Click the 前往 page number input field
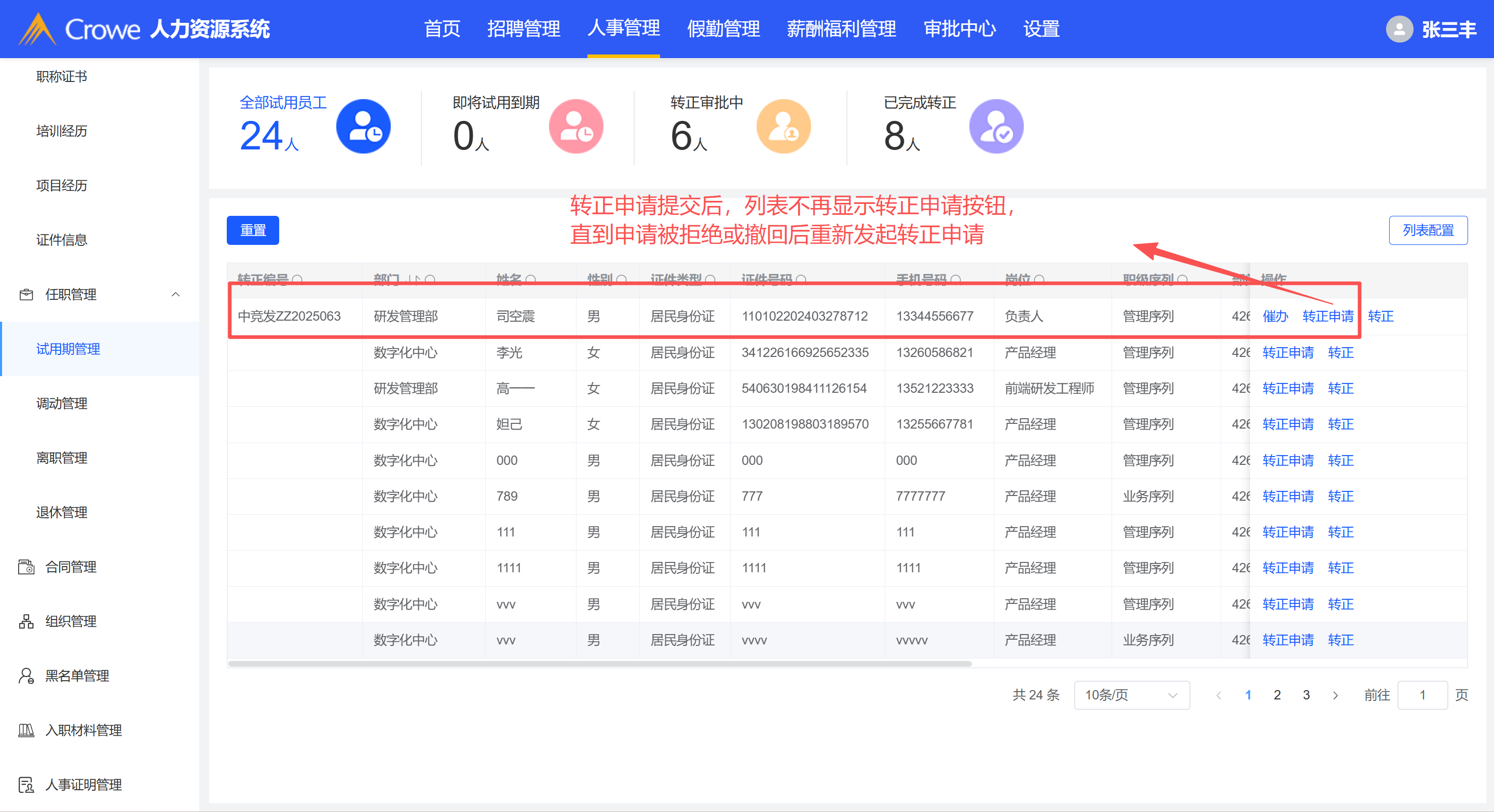Viewport: 1494px width, 812px height. point(1422,695)
